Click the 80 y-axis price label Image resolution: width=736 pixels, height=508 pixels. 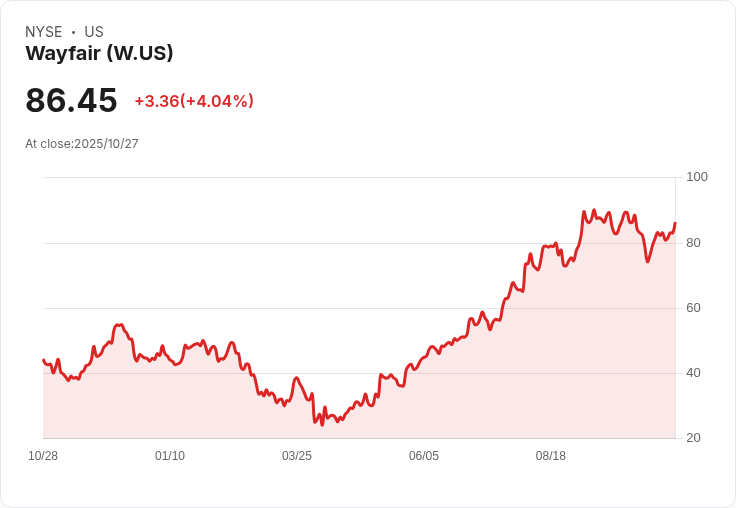(x=693, y=243)
